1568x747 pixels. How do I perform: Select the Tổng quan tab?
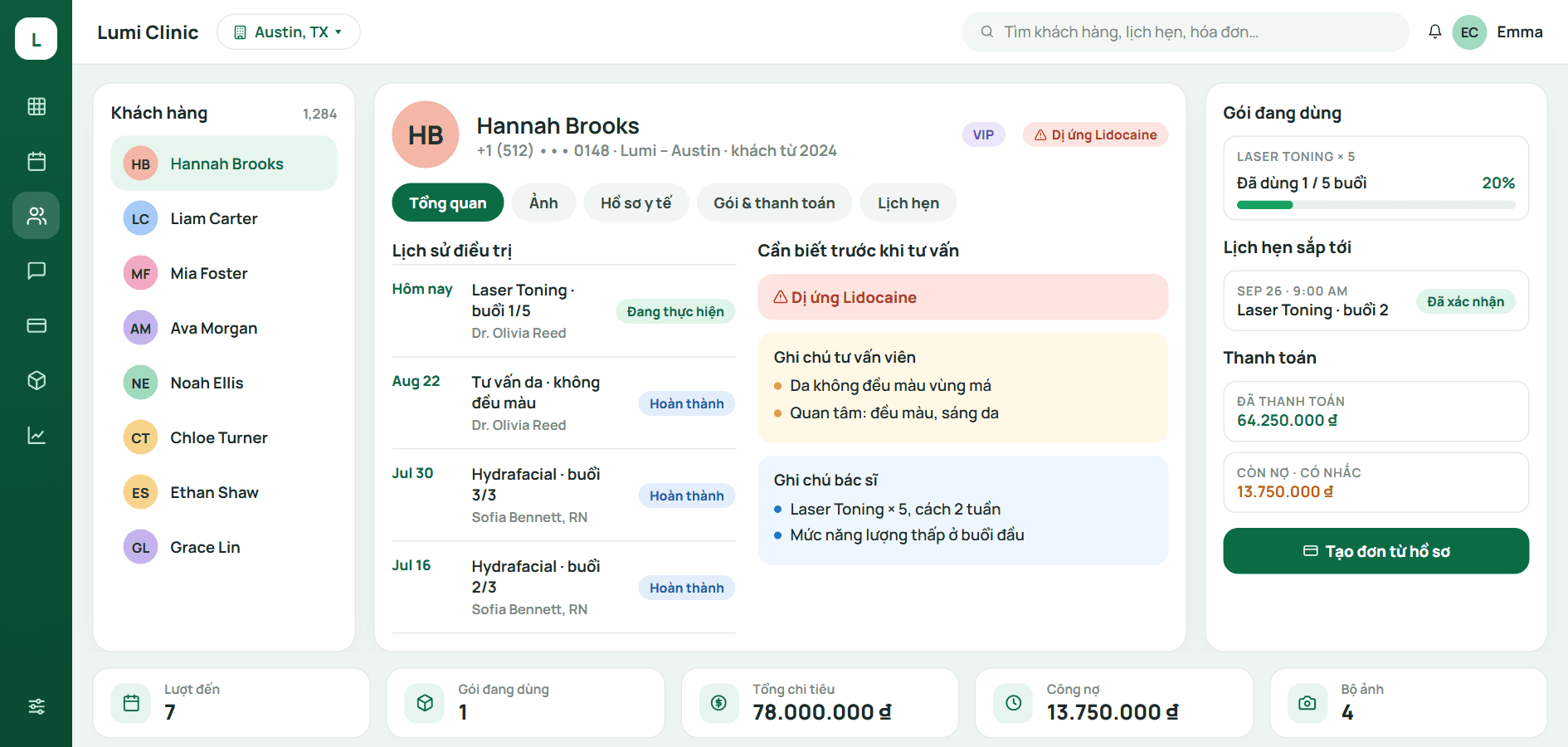click(448, 203)
